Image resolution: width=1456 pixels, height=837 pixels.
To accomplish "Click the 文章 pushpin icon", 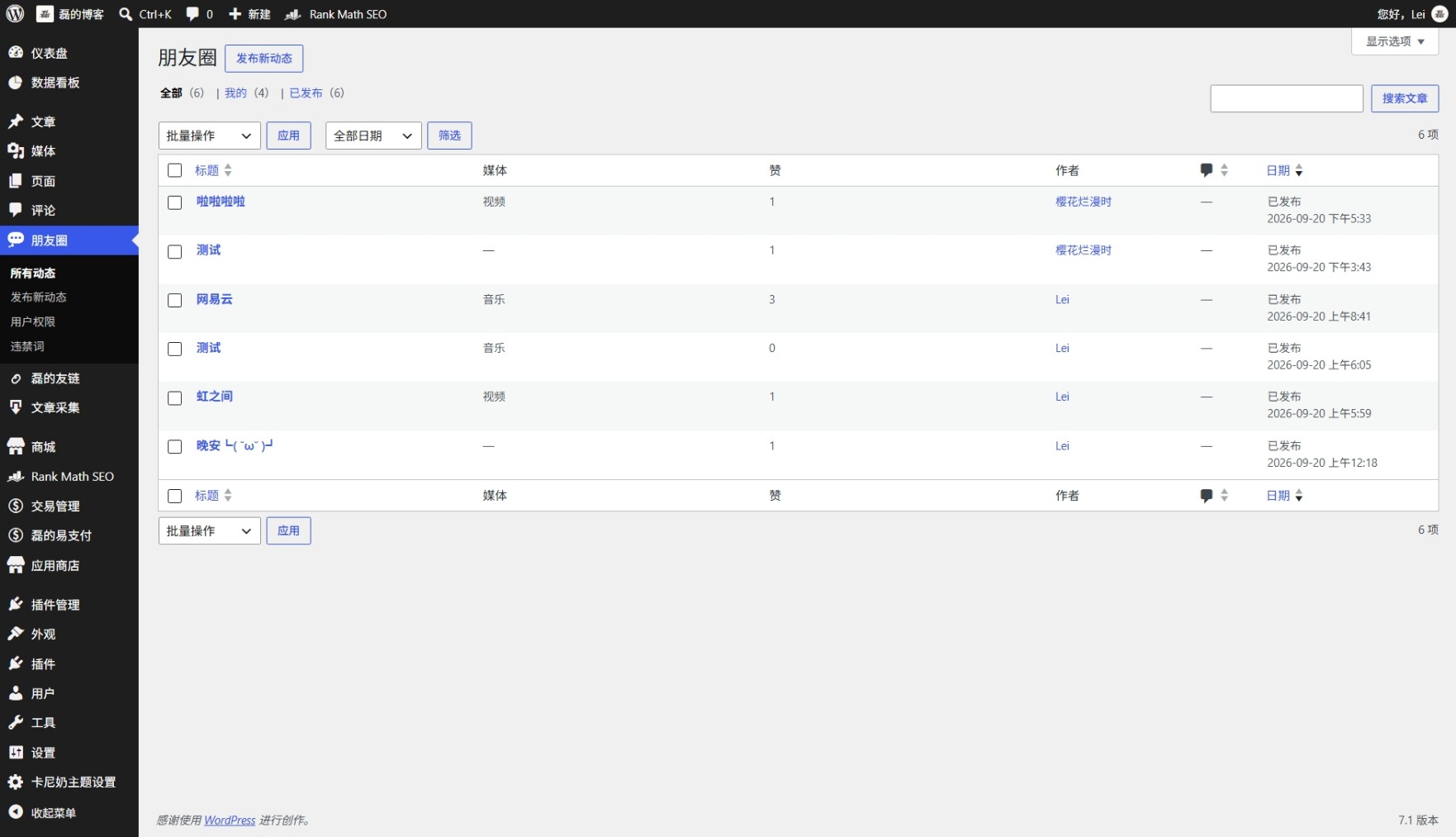I will pos(16,121).
